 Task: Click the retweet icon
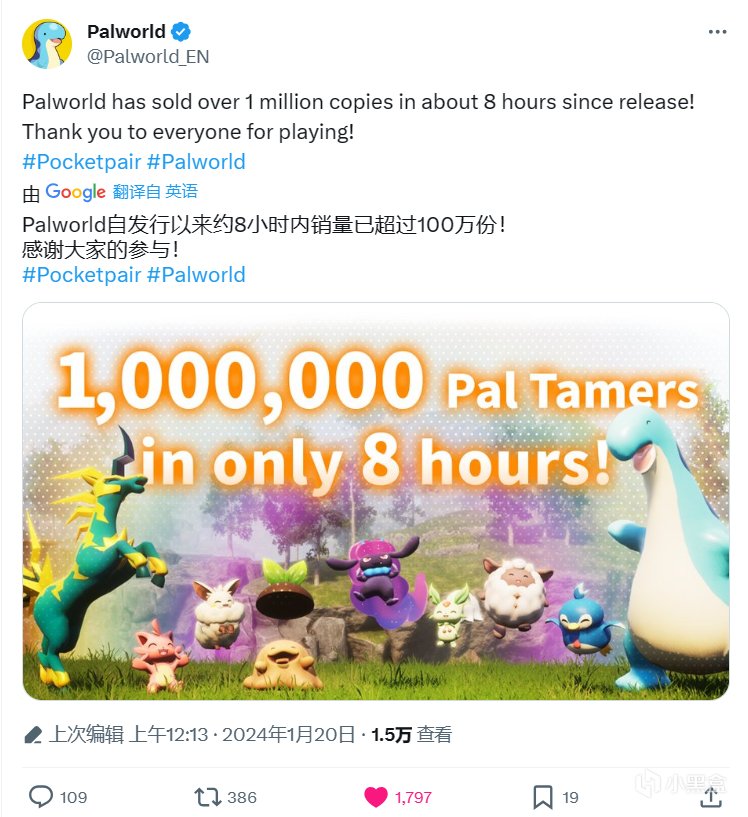(x=207, y=797)
